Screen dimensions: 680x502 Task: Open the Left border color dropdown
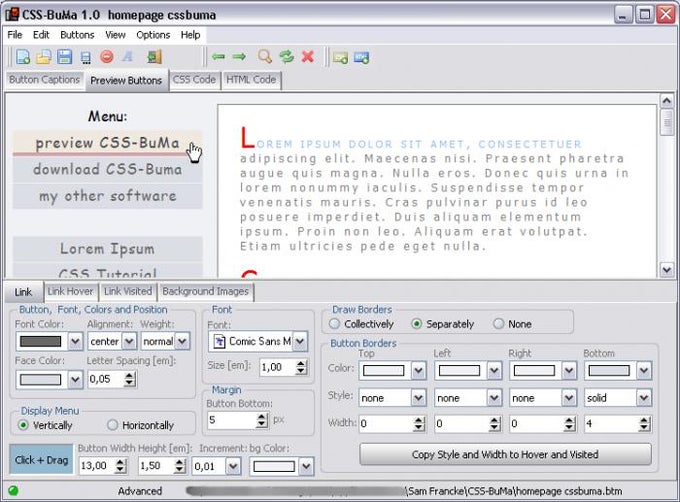pos(494,371)
